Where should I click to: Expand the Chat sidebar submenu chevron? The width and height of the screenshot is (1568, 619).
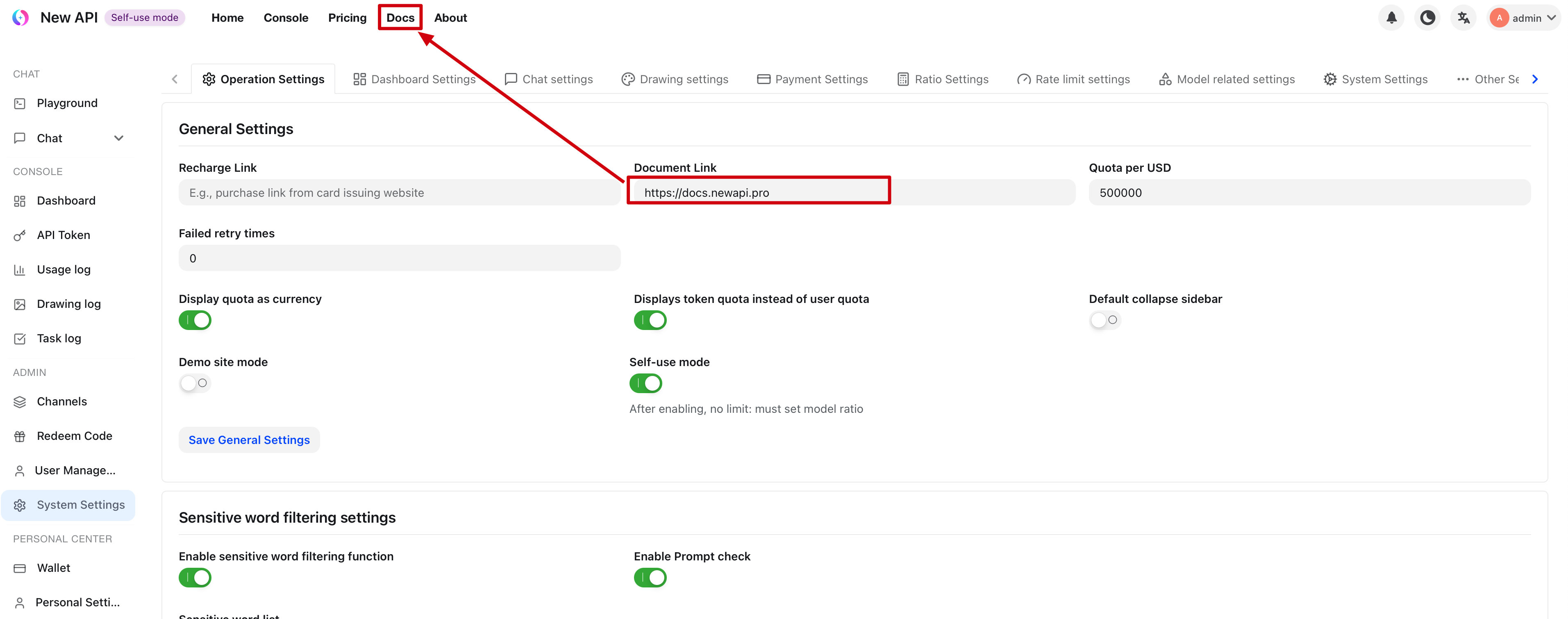[x=119, y=138]
